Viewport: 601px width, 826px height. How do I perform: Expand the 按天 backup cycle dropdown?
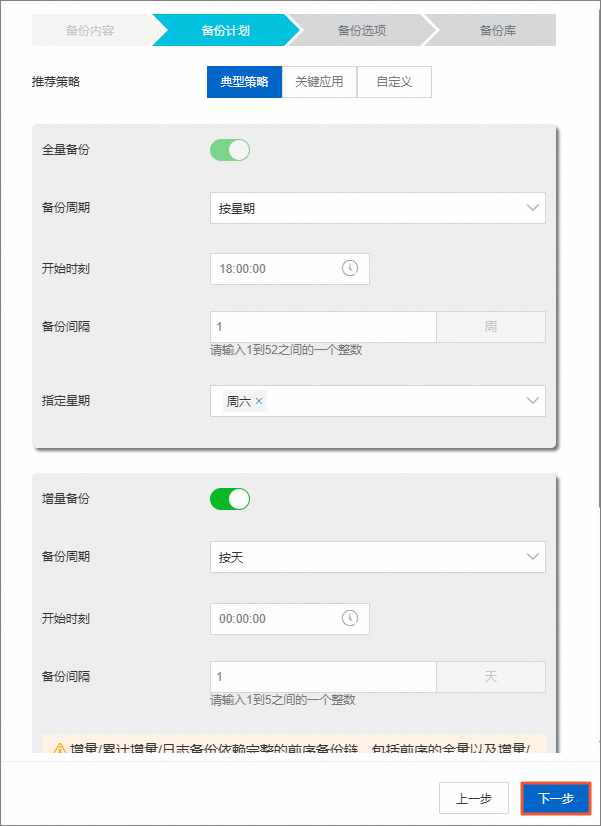click(377, 557)
